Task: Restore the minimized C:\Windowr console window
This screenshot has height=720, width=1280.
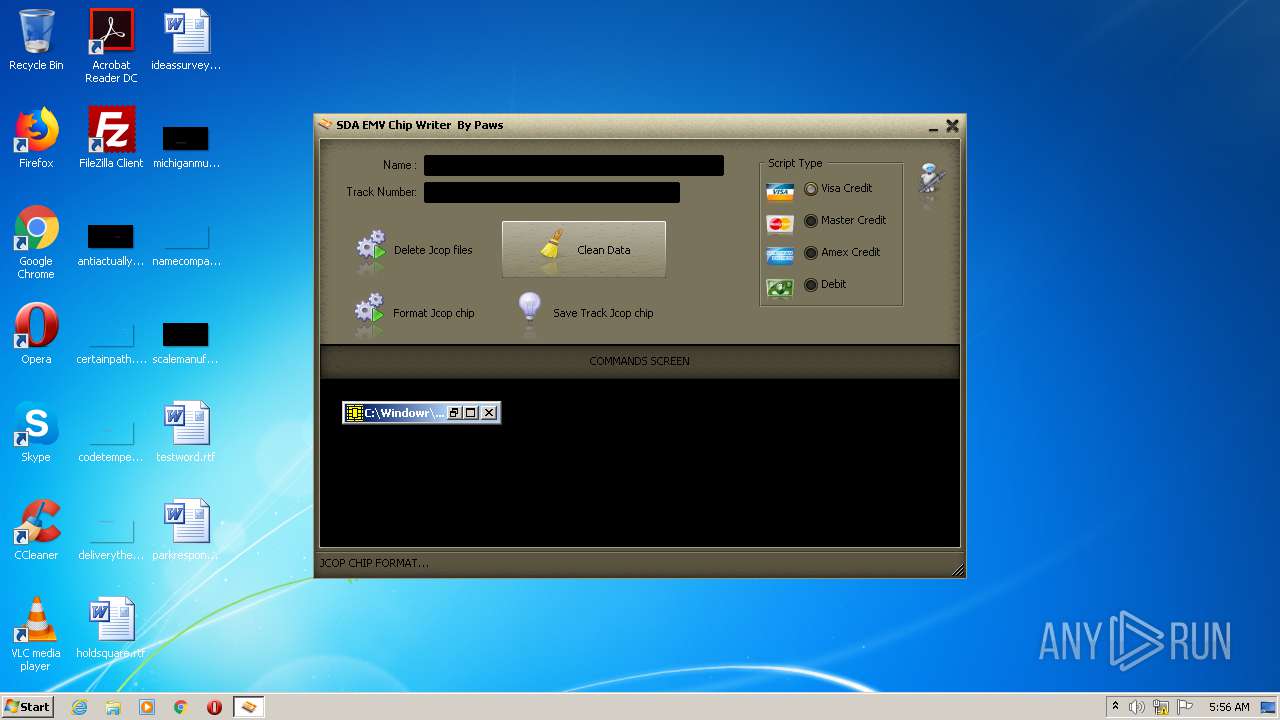Action: tap(454, 413)
